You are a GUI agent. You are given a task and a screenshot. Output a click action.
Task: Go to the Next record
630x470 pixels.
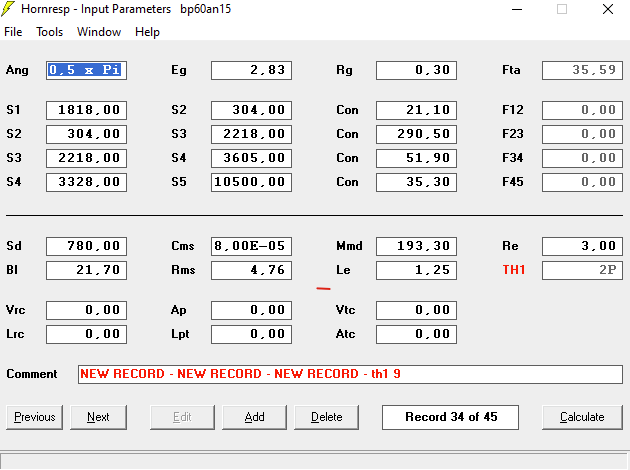(x=98, y=417)
